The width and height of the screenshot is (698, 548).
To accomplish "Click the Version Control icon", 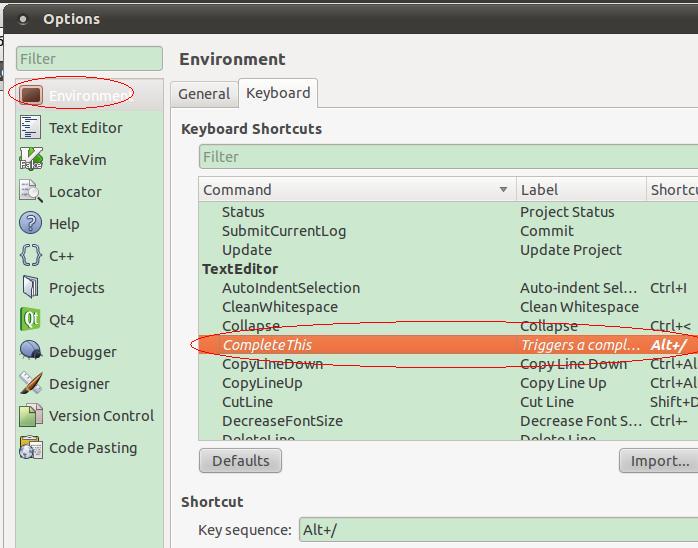I will pyautogui.click(x=31, y=415).
